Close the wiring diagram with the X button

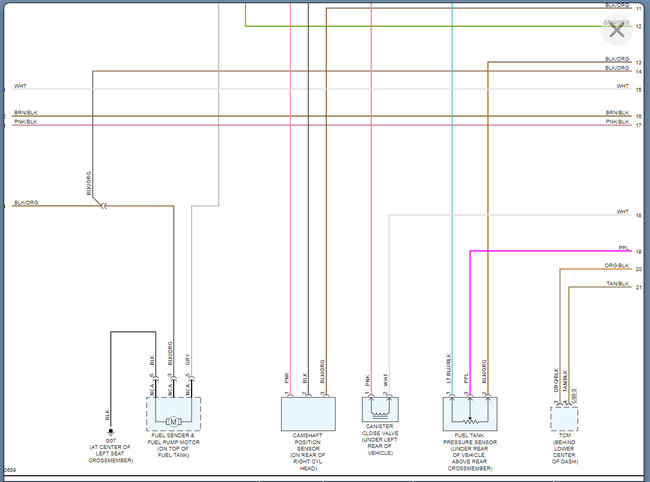click(x=616, y=30)
